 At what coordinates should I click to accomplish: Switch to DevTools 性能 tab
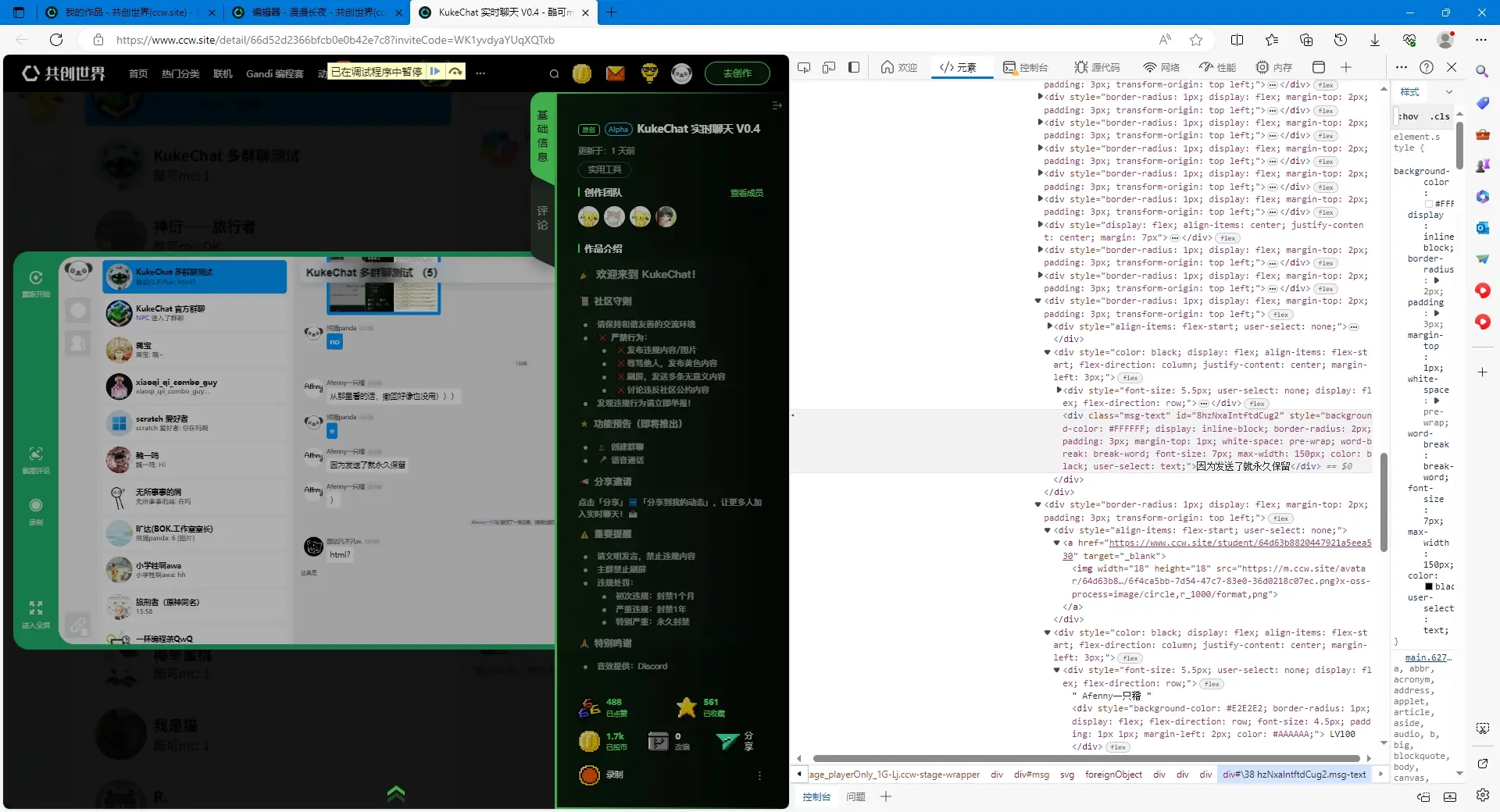coord(1218,67)
